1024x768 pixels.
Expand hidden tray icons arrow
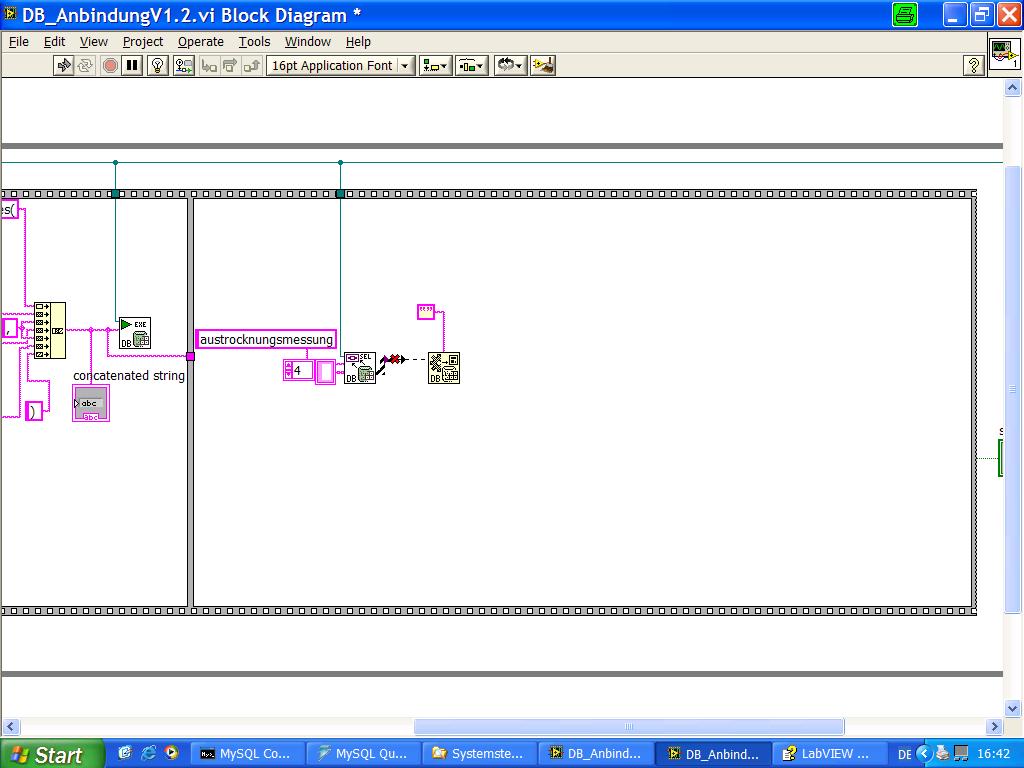[923, 754]
